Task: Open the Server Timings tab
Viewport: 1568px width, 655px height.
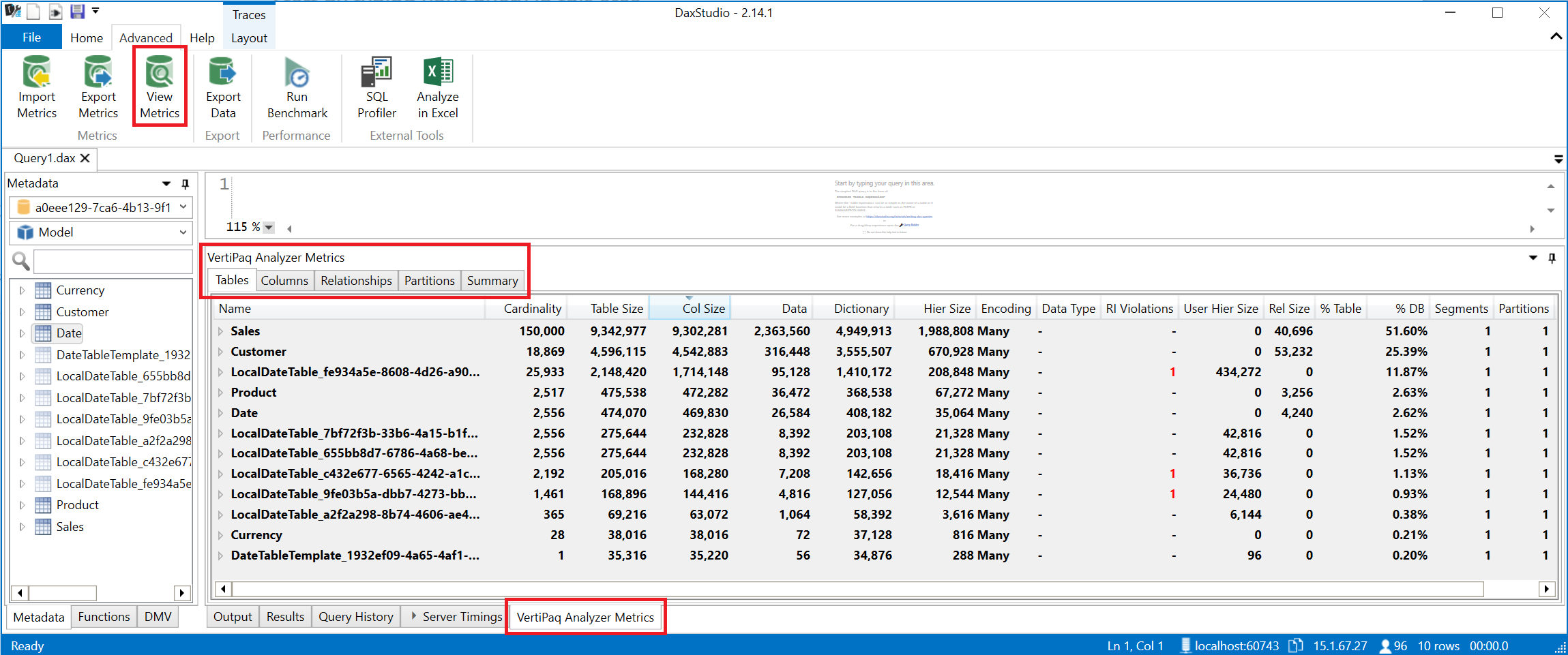Action: click(456, 617)
